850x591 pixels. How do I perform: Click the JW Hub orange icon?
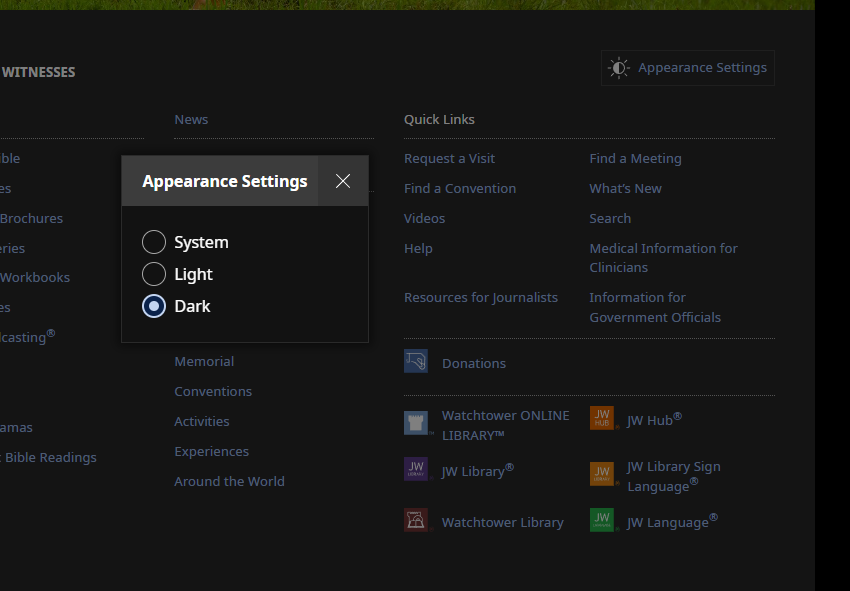tap(602, 418)
